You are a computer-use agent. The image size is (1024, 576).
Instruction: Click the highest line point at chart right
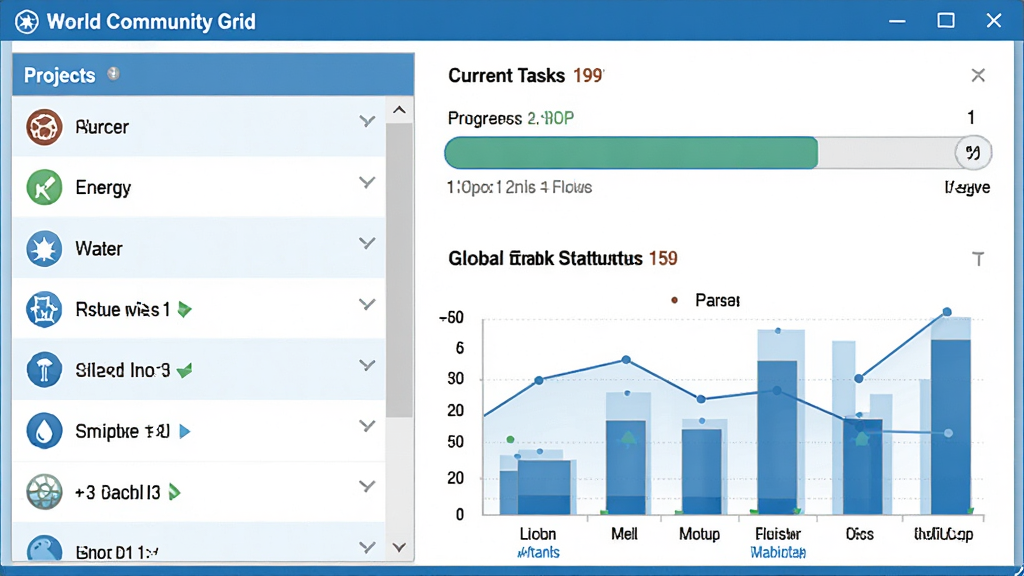pyautogui.click(x=947, y=312)
